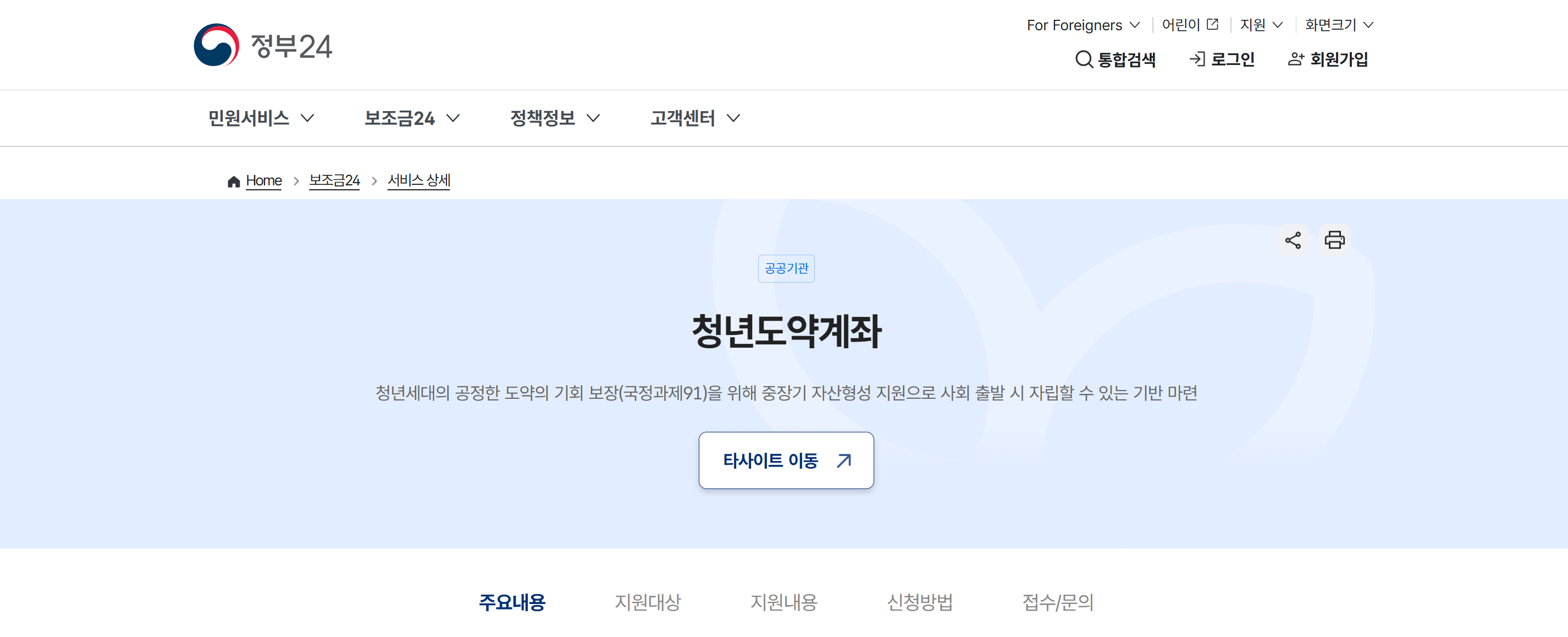Expand the 정책정보 menu
The width and height of the screenshot is (1568, 637).
pos(555,118)
